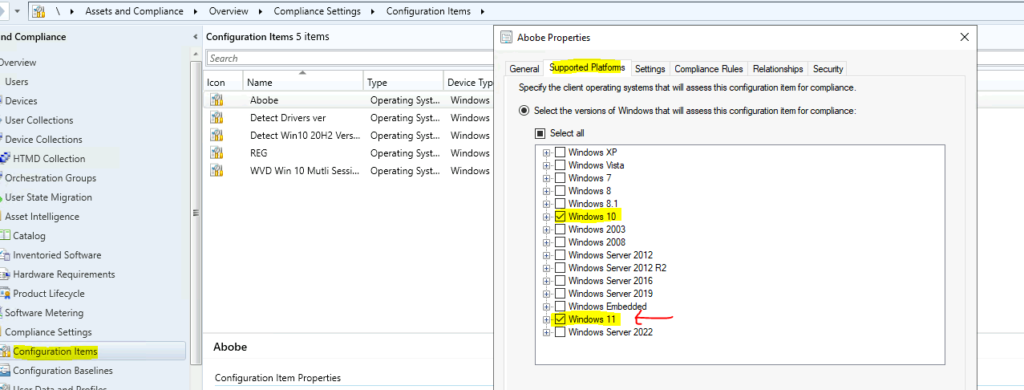This screenshot has height=390, width=1024.
Task: Expand the Windows 10 tree node
Action: (x=547, y=216)
